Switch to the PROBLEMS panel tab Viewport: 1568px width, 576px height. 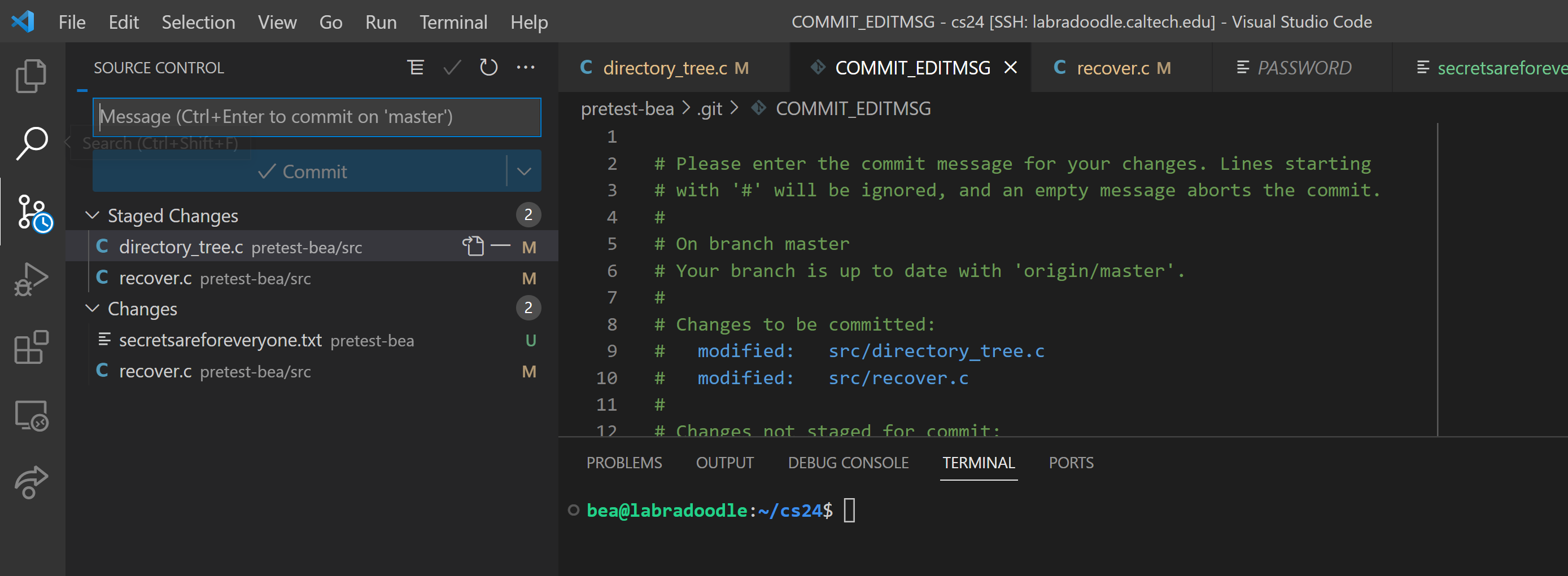coord(624,463)
